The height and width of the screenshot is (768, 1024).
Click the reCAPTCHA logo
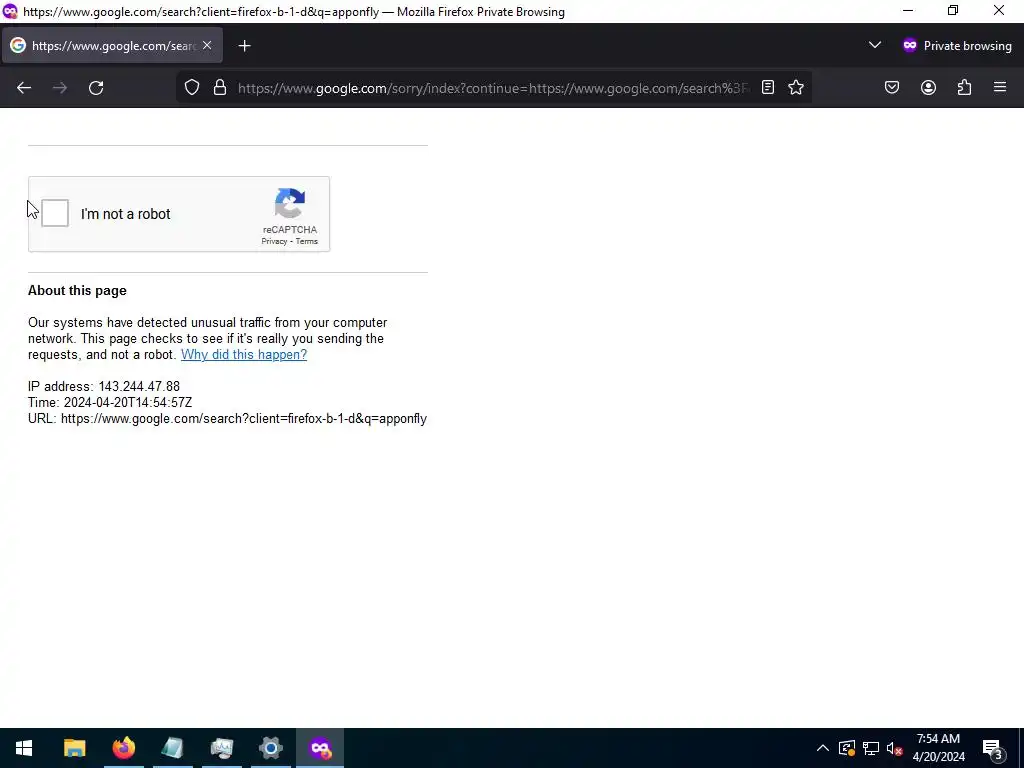pyautogui.click(x=290, y=203)
